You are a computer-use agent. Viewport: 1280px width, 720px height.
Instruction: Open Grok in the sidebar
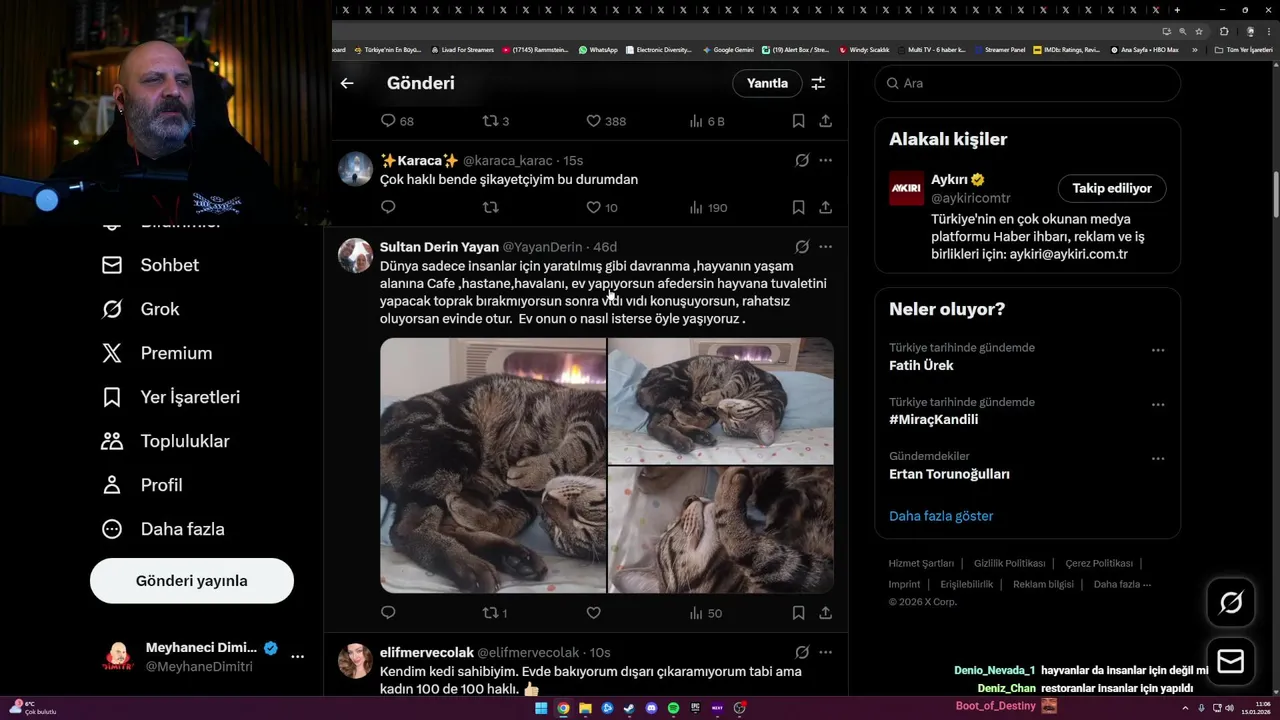click(141, 309)
